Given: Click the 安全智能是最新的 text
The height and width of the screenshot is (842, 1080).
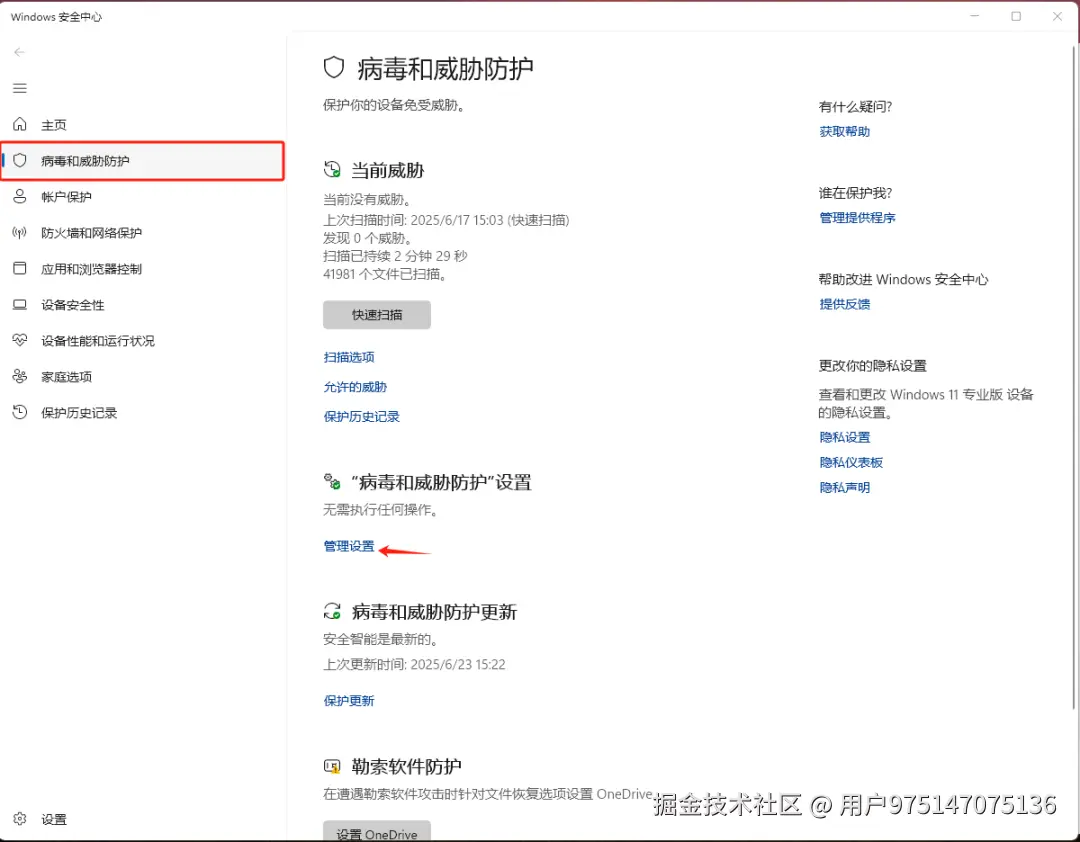Looking at the screenshot, I should click(381, 639).
